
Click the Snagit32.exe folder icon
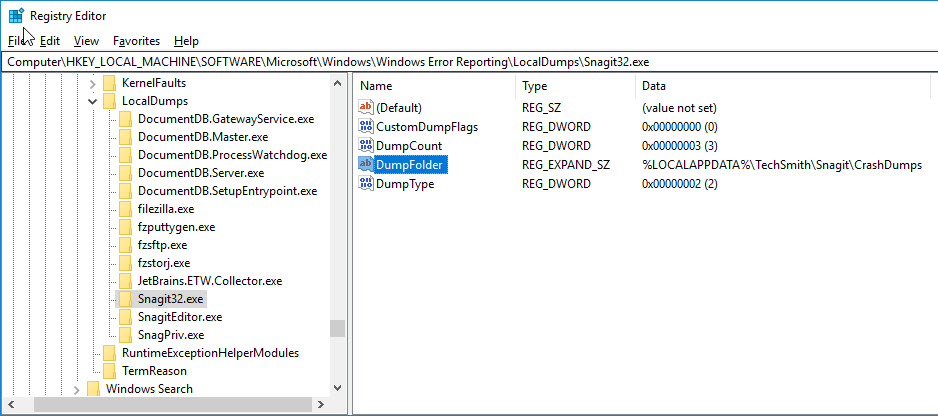pyautogui.click(x=125, y=299)
